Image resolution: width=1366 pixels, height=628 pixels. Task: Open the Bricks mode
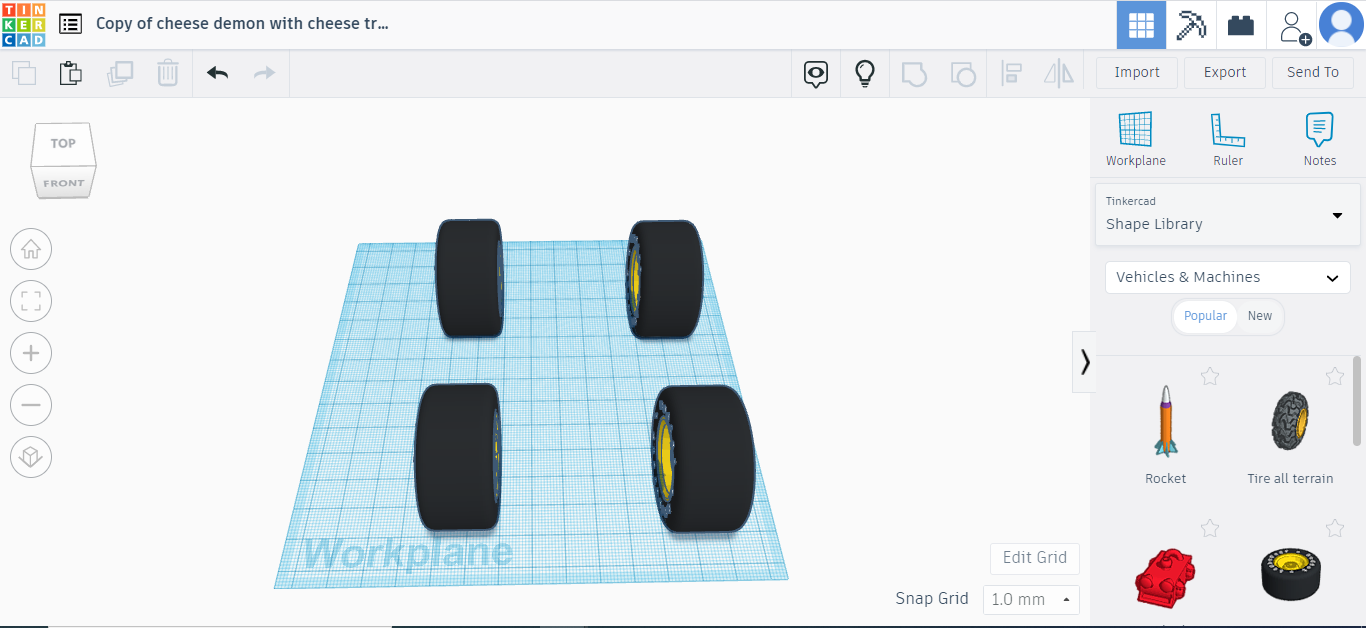click(1241, 25)
